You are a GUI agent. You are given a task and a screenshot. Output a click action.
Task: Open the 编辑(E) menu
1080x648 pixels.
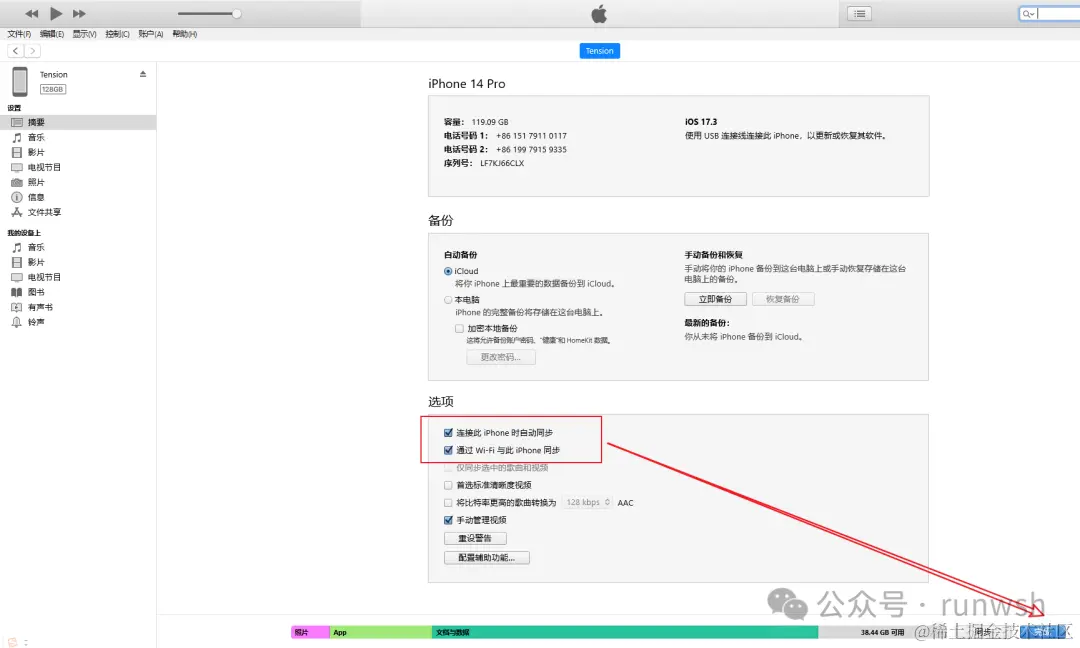click(52, 34)
